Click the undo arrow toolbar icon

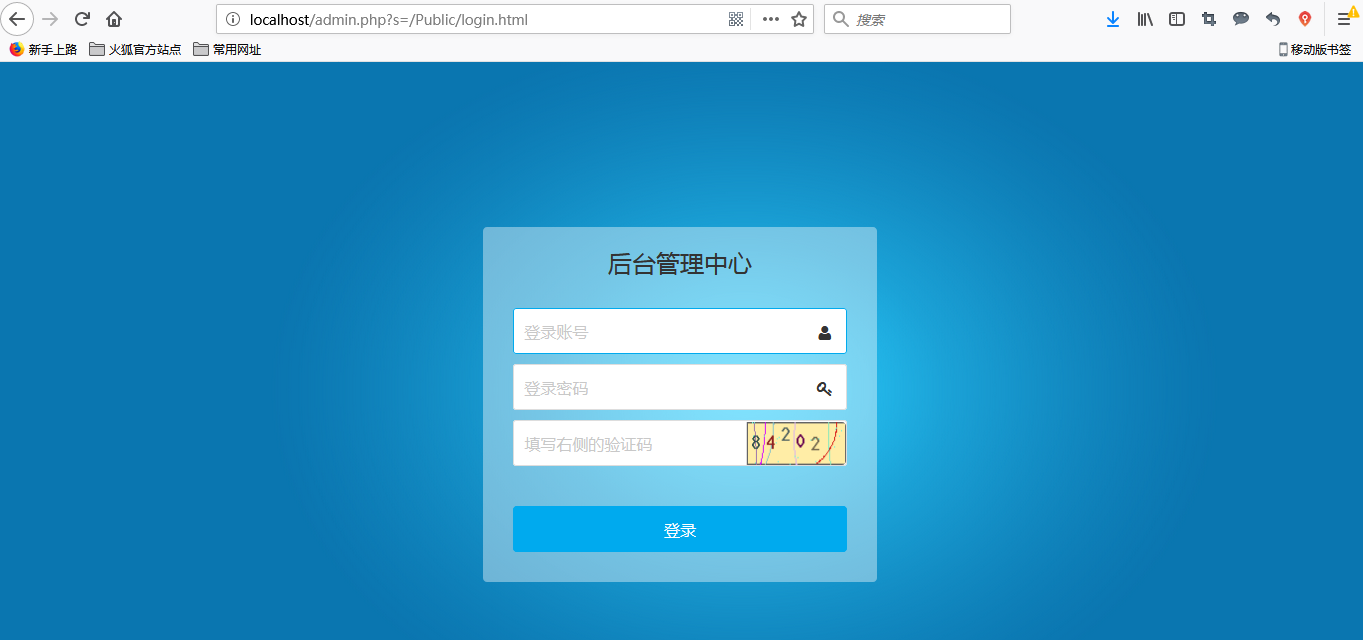[x=1273, y=19]
